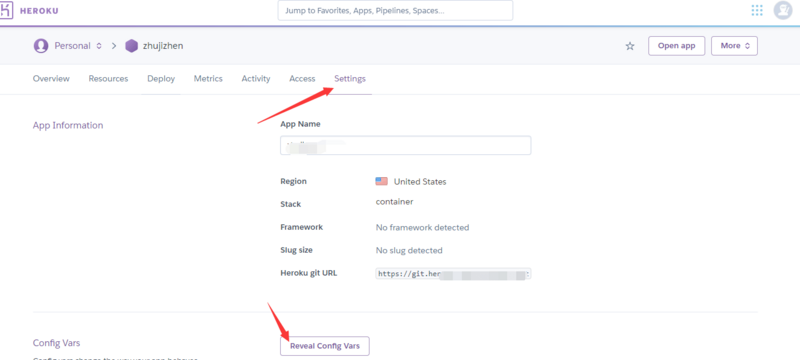Click the Heroku git URL label
800x360 pixels.
point(309,273)
